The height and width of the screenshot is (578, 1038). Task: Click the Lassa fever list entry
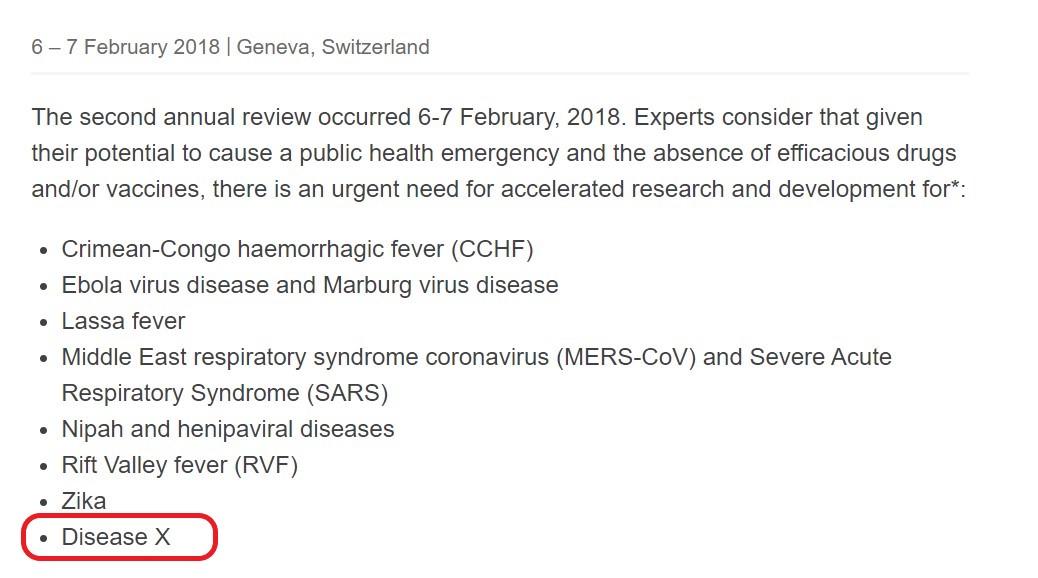click(x=123, y=321)
